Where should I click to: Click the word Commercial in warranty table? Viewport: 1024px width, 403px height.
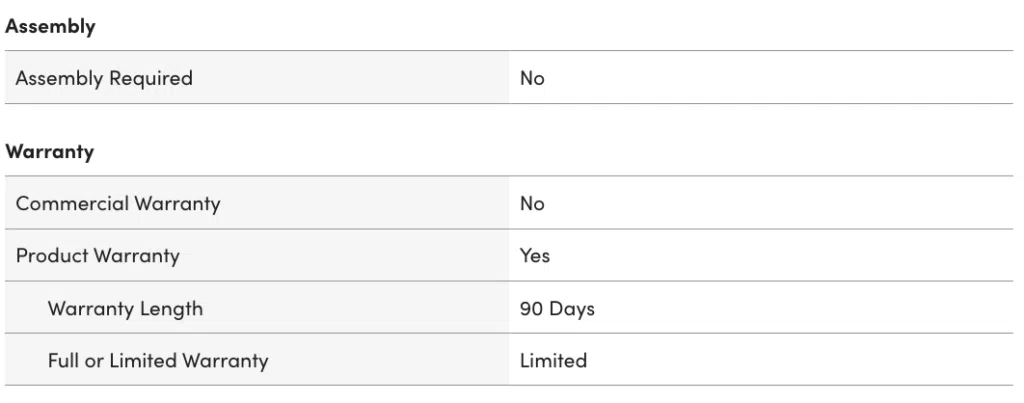[x=72, y=204]
